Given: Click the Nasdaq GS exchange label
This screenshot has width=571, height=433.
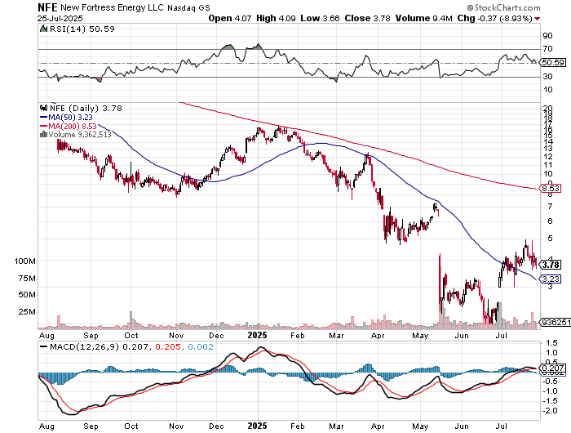Looking at the screenshot, I should tap(189, 8).
